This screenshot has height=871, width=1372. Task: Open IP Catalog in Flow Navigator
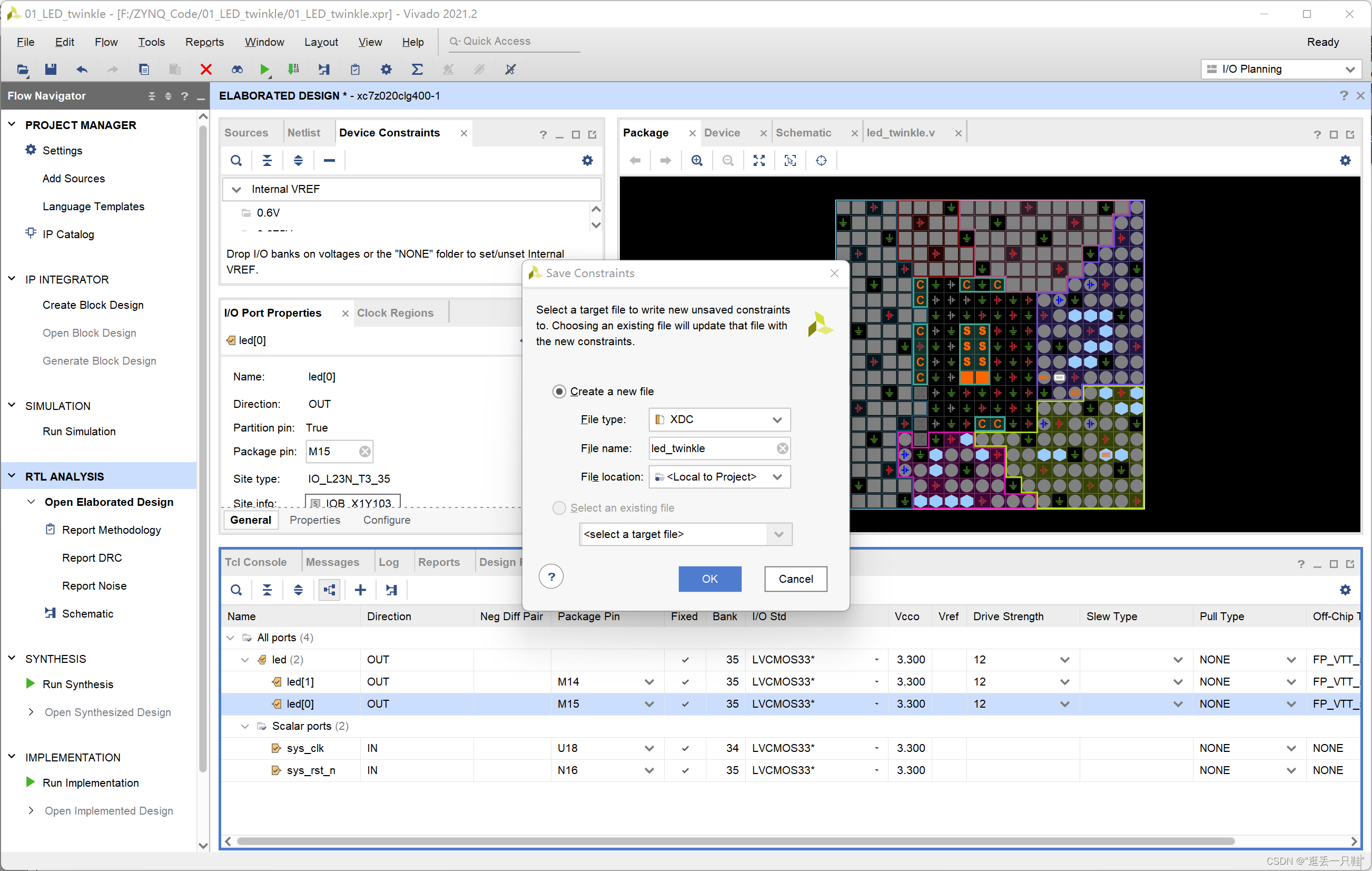68,234
